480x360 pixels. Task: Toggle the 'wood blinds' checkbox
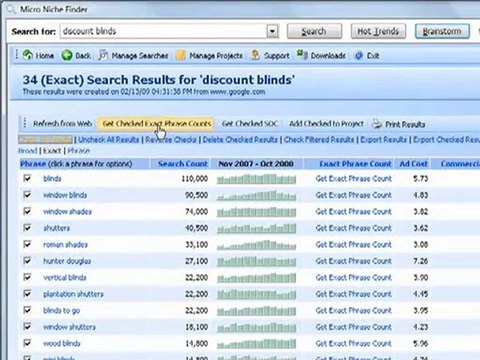[27, 343]
